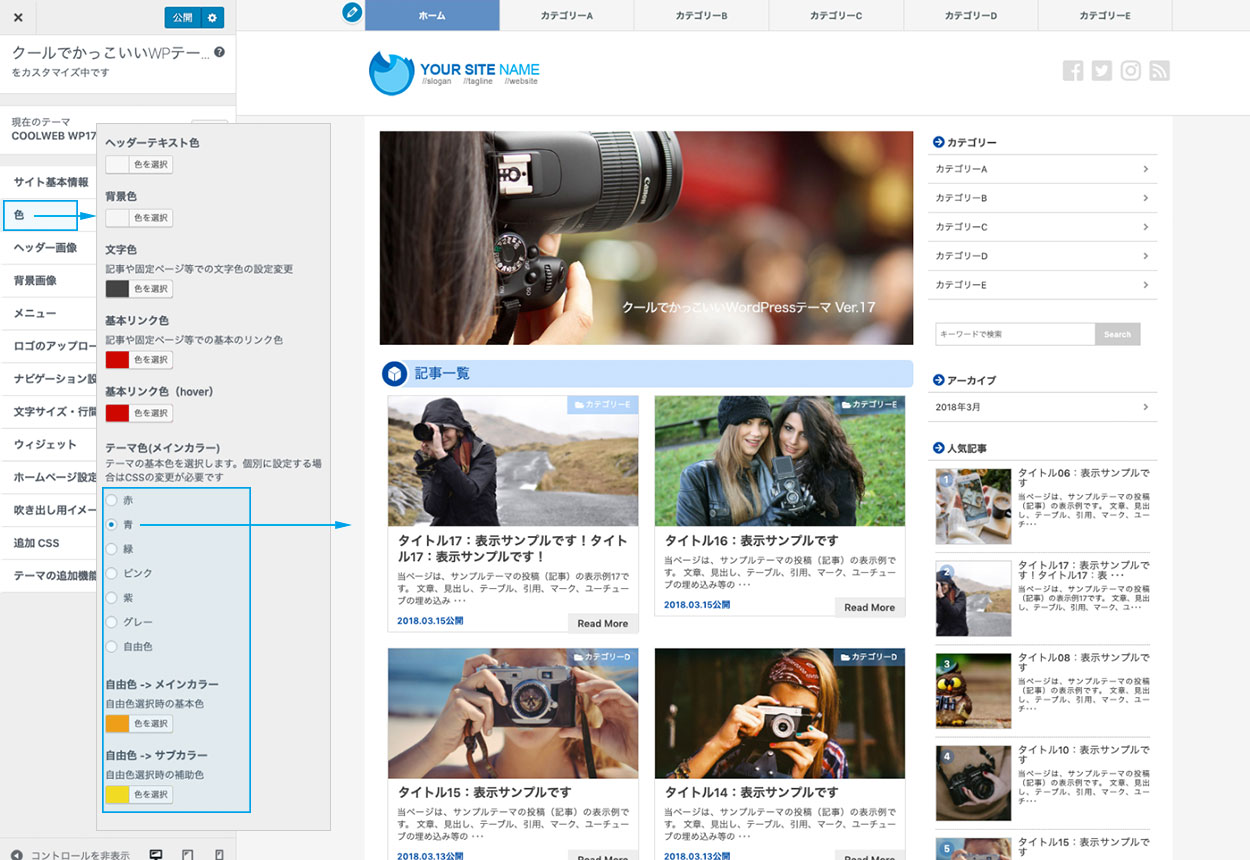Expand sidebar カテゴリーC chevron
Screen dimensions: 1250x860
click(1145, 227)
